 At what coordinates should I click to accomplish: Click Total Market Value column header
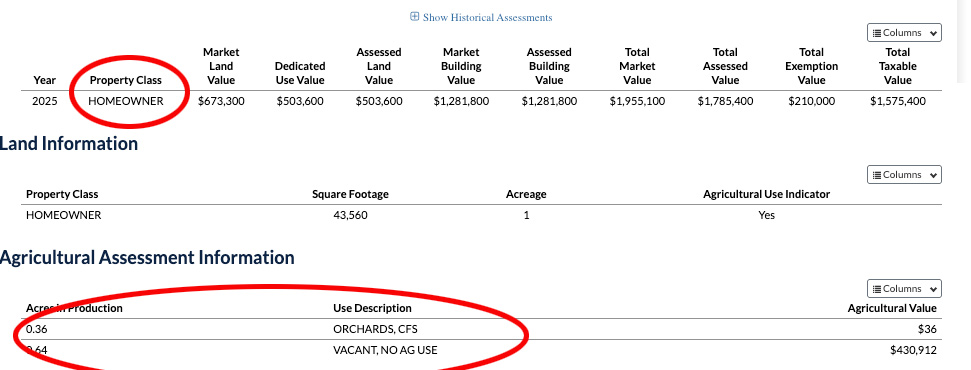[637, 66]
